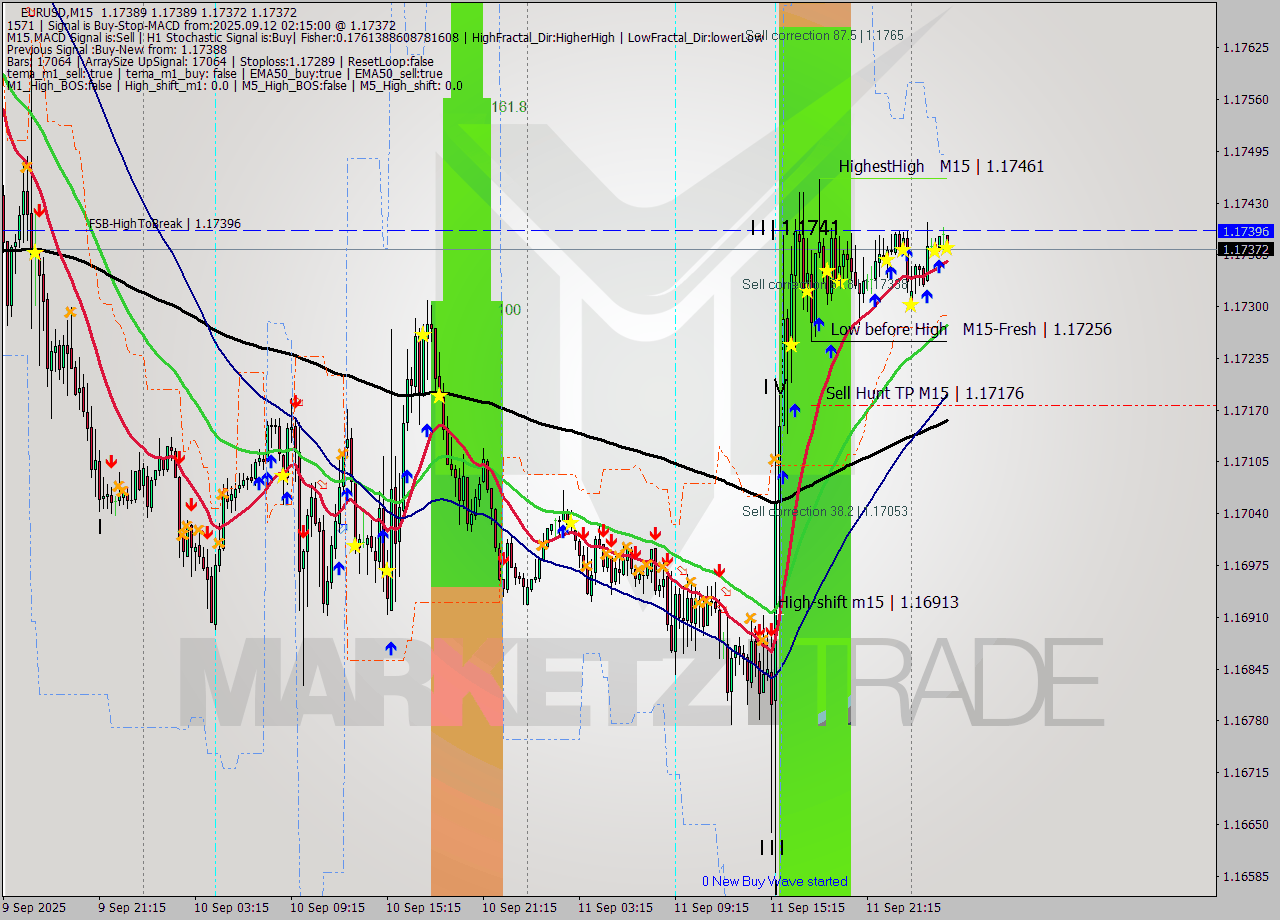Select the blue 1.17396 price tag on the axis
The height and width of the screenshot is (920, 1280).
pos(1245,231)
